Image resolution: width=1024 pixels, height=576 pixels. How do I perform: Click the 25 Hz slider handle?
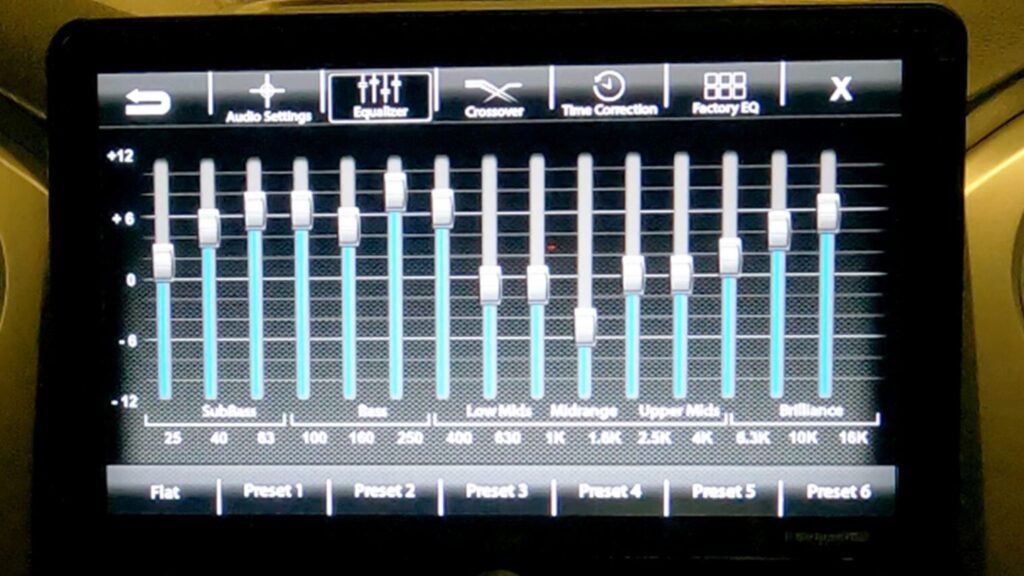[163, 261]
